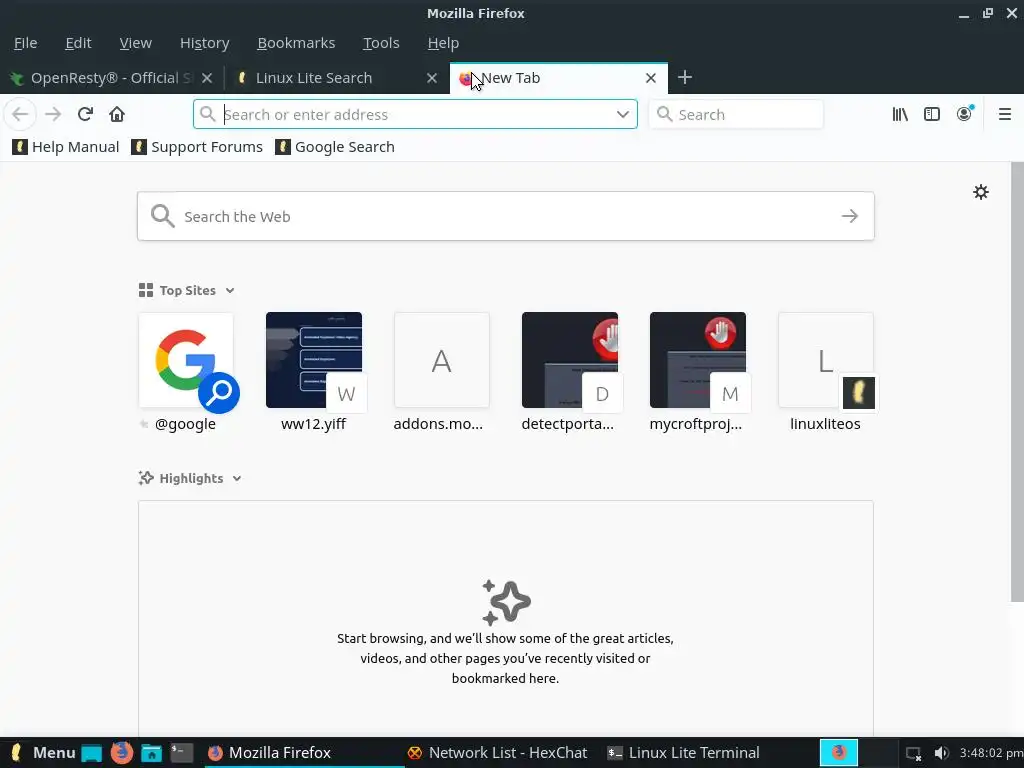The height and width of the screenshot is (768, 1024).
Task: Open the file manager home folder icon
Action: (152, 754)
